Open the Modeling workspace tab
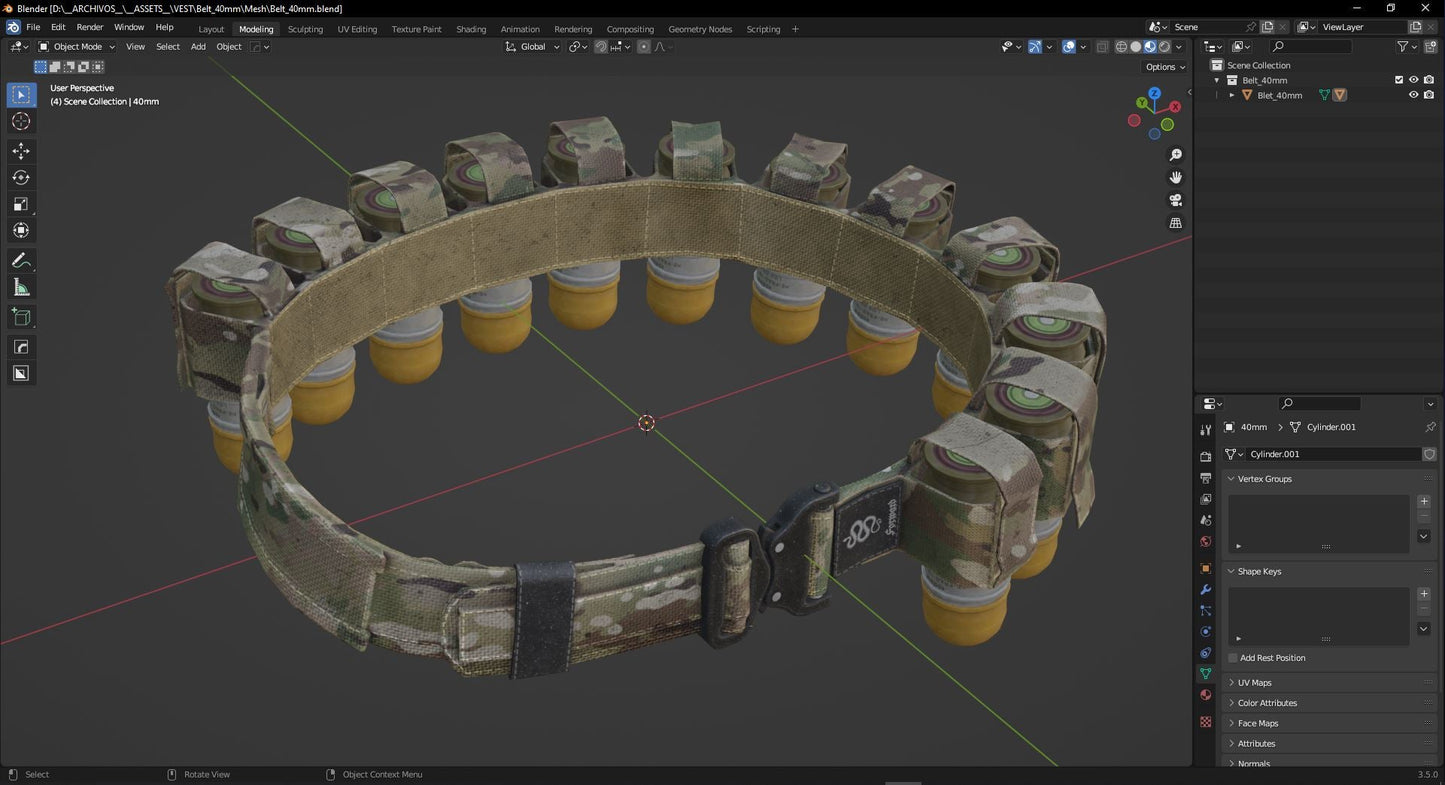The image size is (1445, 785). [x=256, y=28]
